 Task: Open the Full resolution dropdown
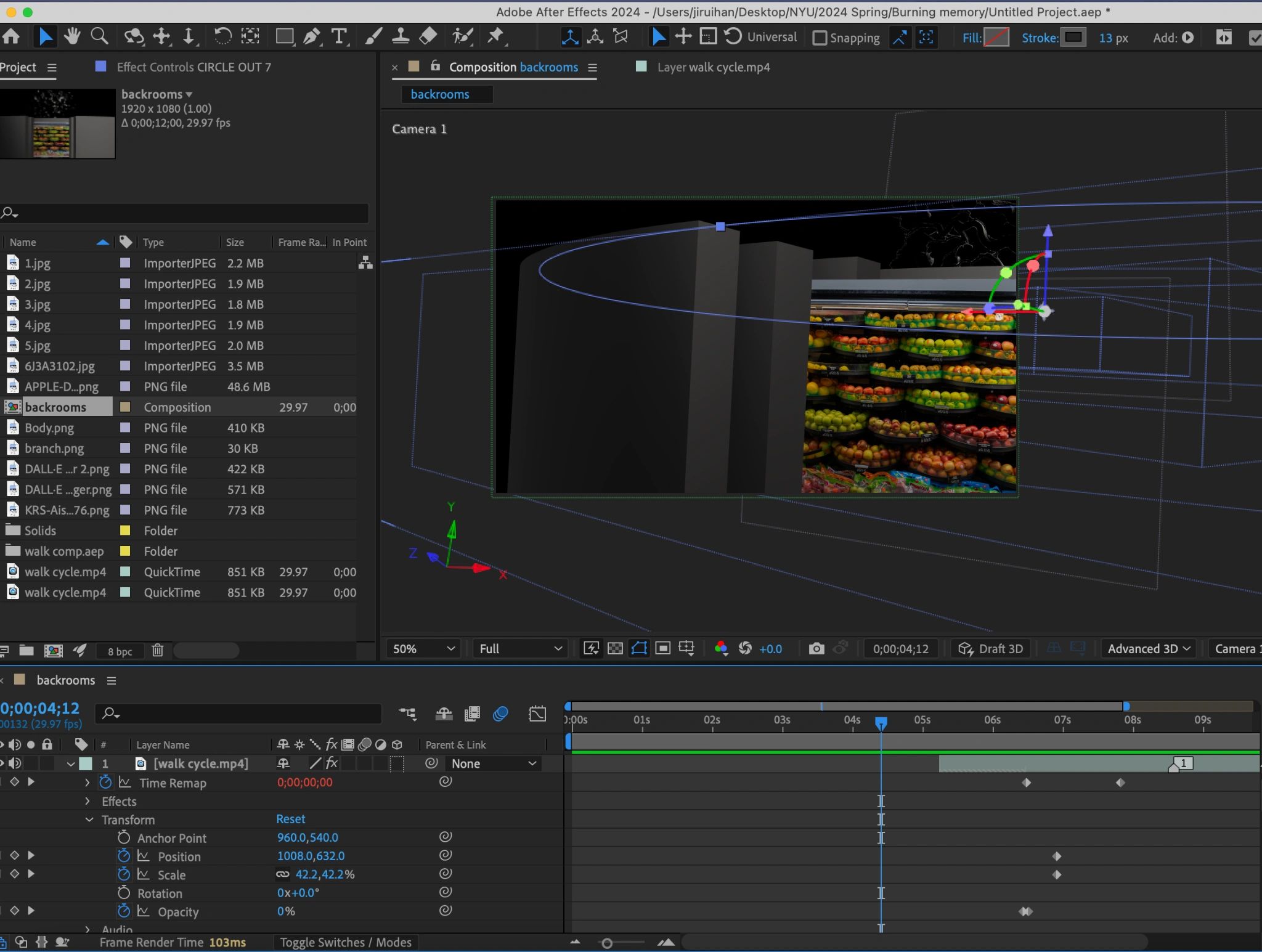click(521, 648)
